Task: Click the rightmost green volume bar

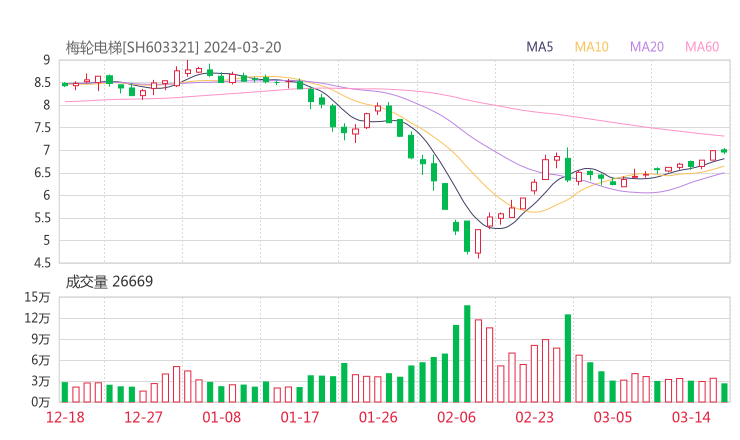Action: [x=724, y=392]
